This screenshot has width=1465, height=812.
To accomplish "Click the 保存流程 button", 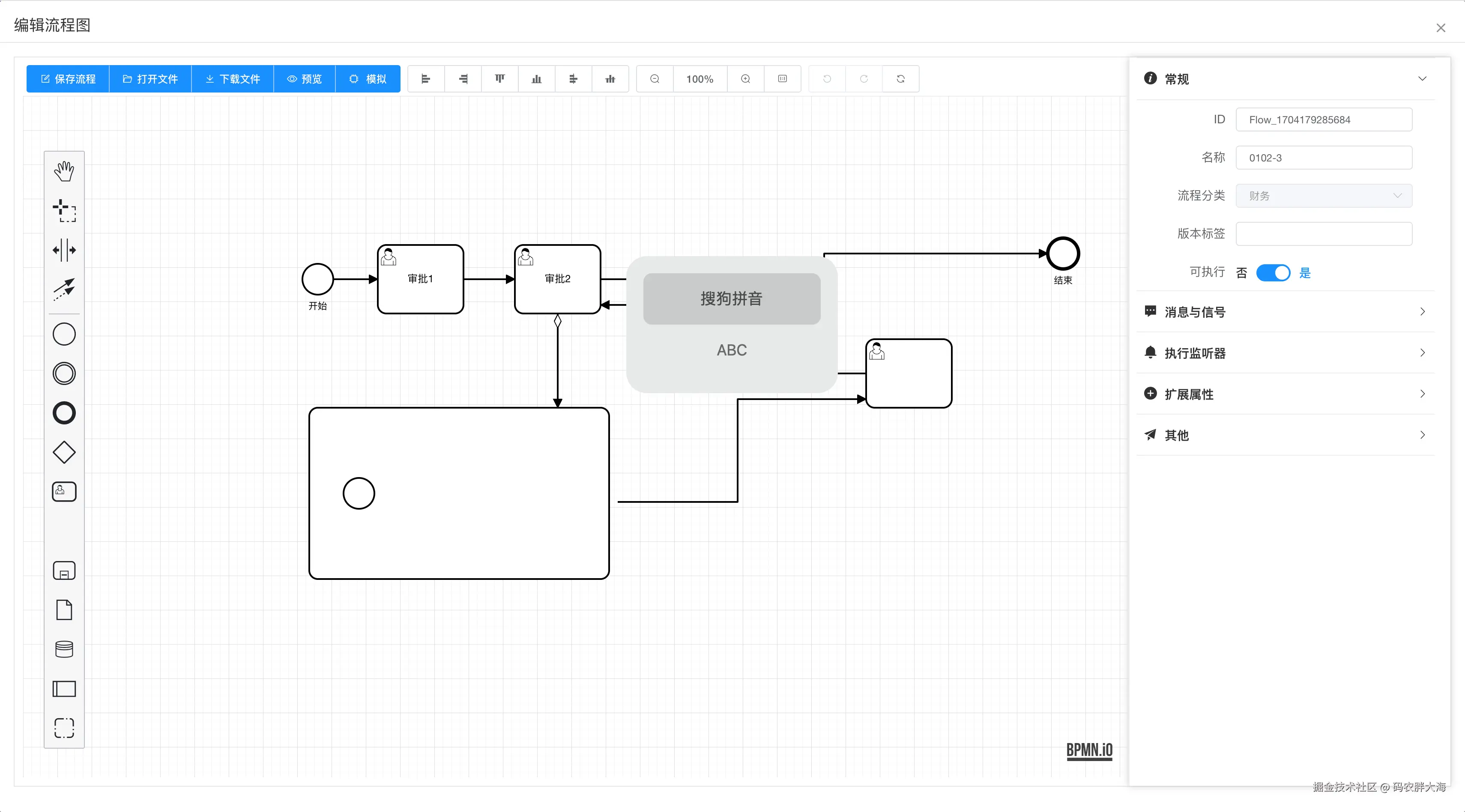I will pyautogui.click(x=68, y=79).
